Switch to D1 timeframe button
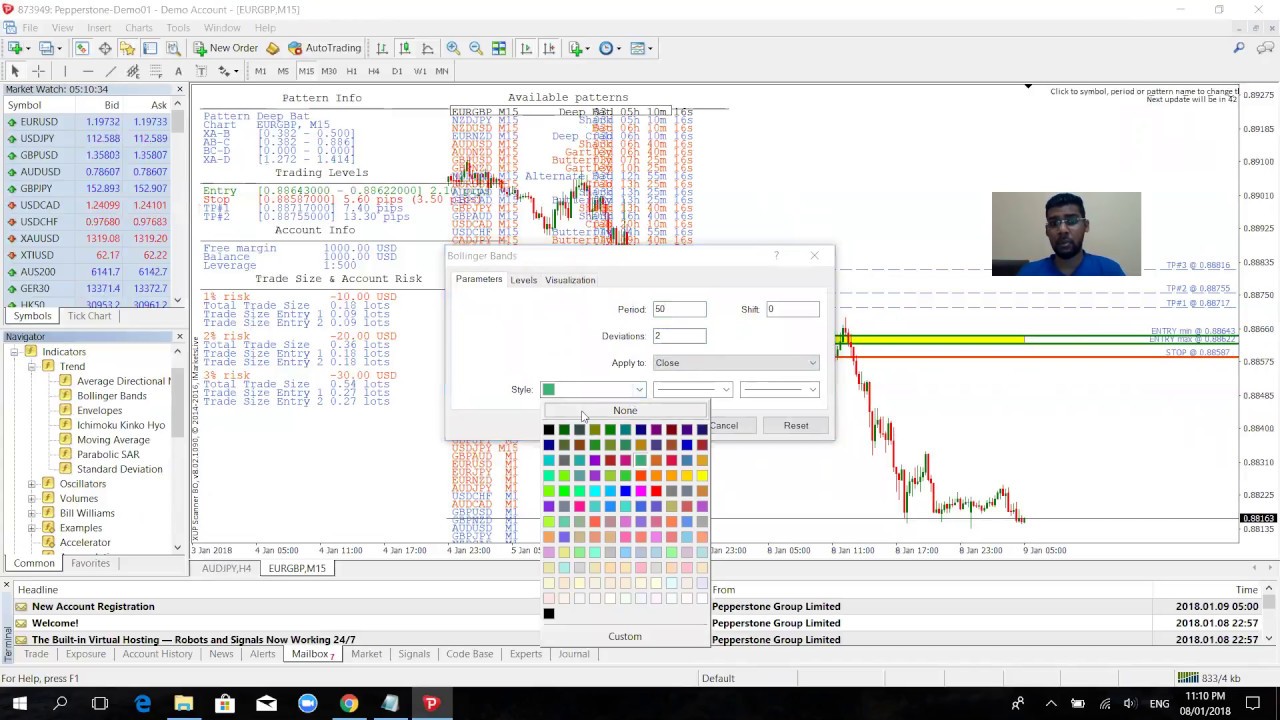Image resolution: width=1280 pixels, height=720 pixels. pyautogui.click(x=397, y=71)
